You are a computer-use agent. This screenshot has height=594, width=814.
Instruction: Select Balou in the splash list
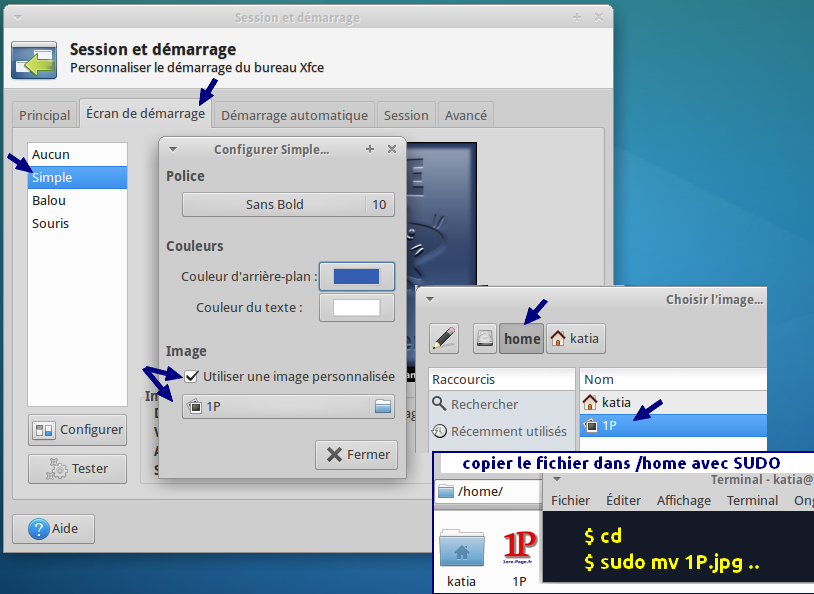tap(49, 200)
